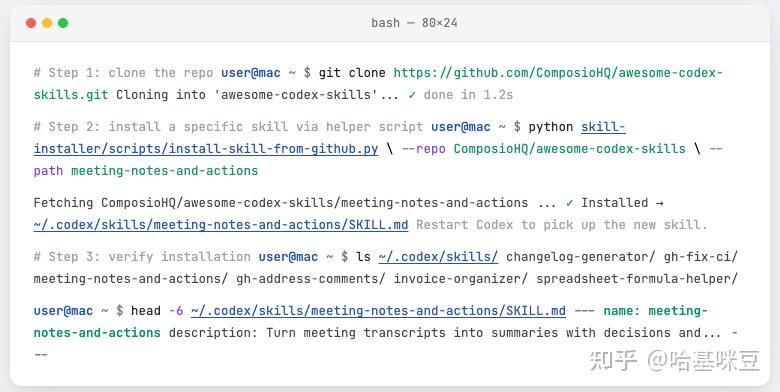
Task: Open the SKILL.md link after head -6
Action: [x=378, y=311]
